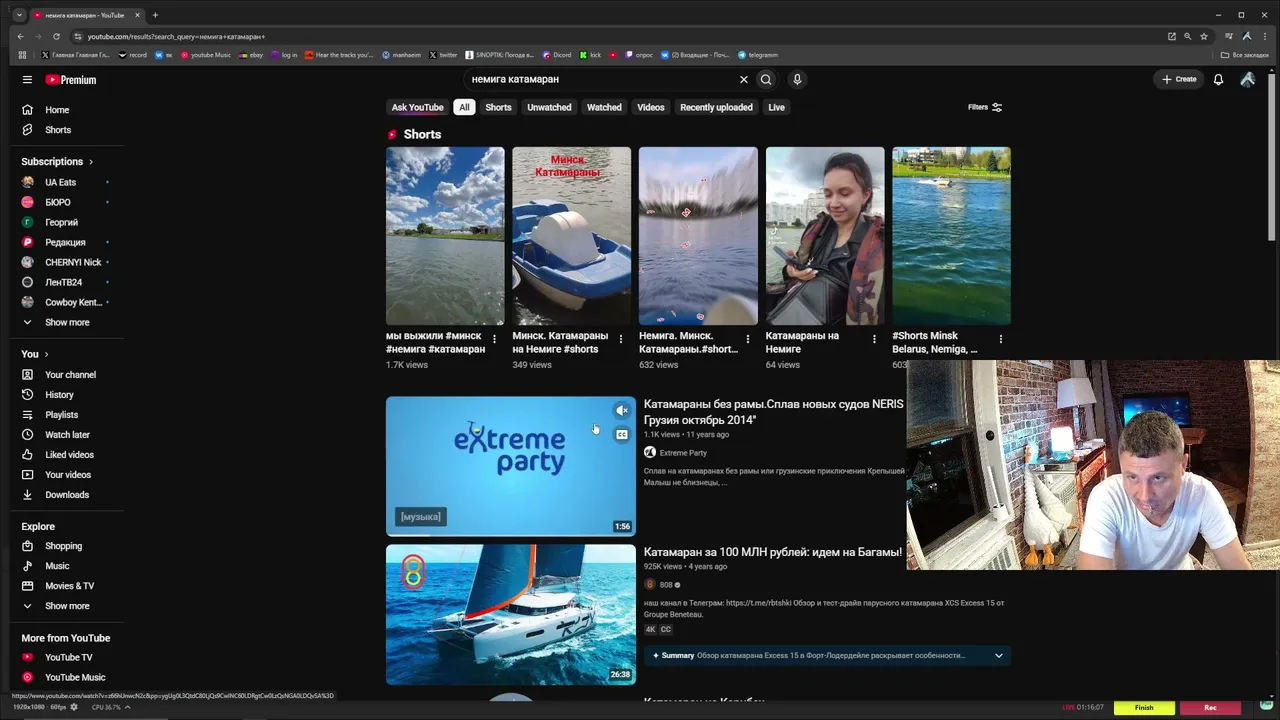Viewport: 1280px width, 720px height.
Task: Expand the chevron next to CPU usage
Action: [127, 707]
